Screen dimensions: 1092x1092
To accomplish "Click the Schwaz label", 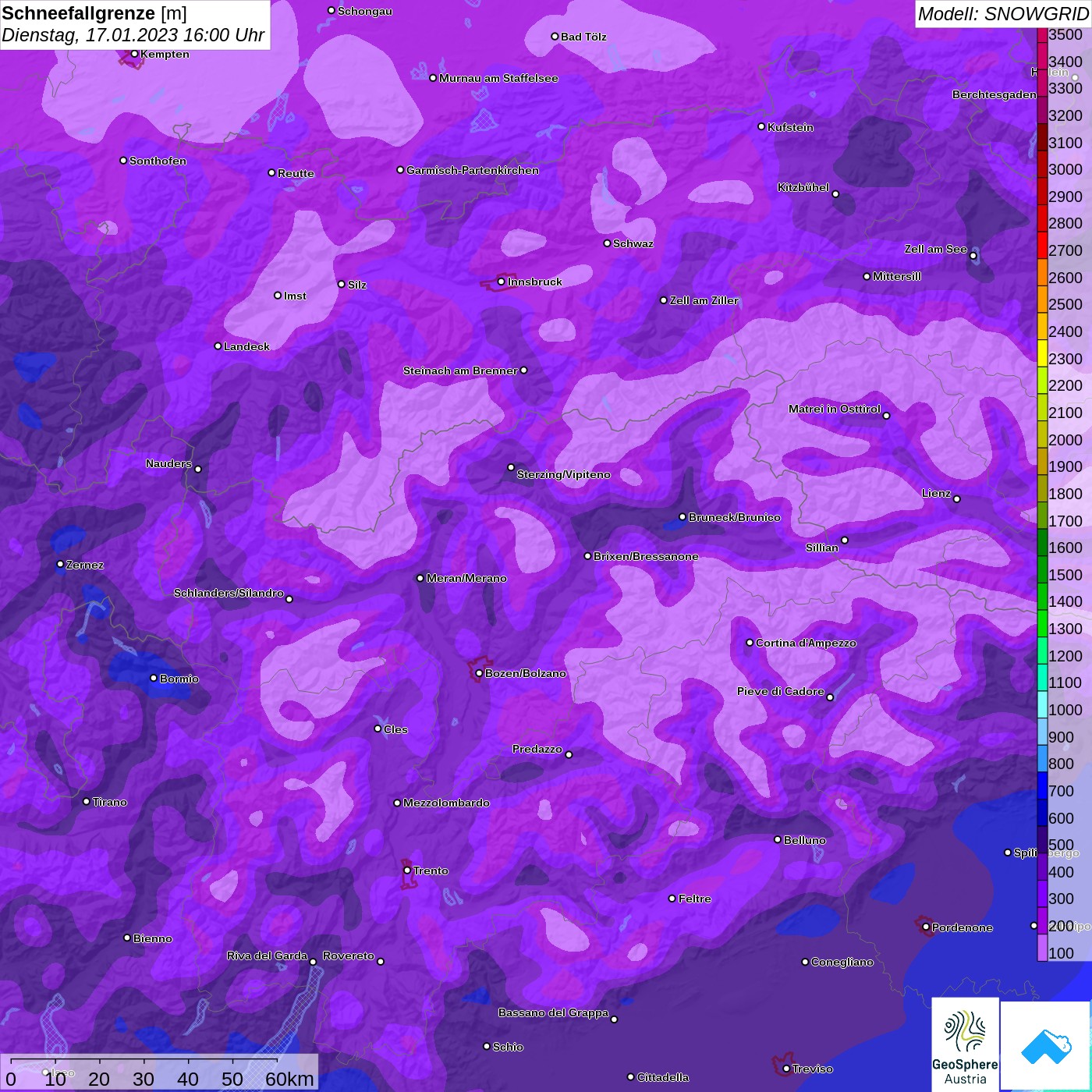I will pos(633,243).
